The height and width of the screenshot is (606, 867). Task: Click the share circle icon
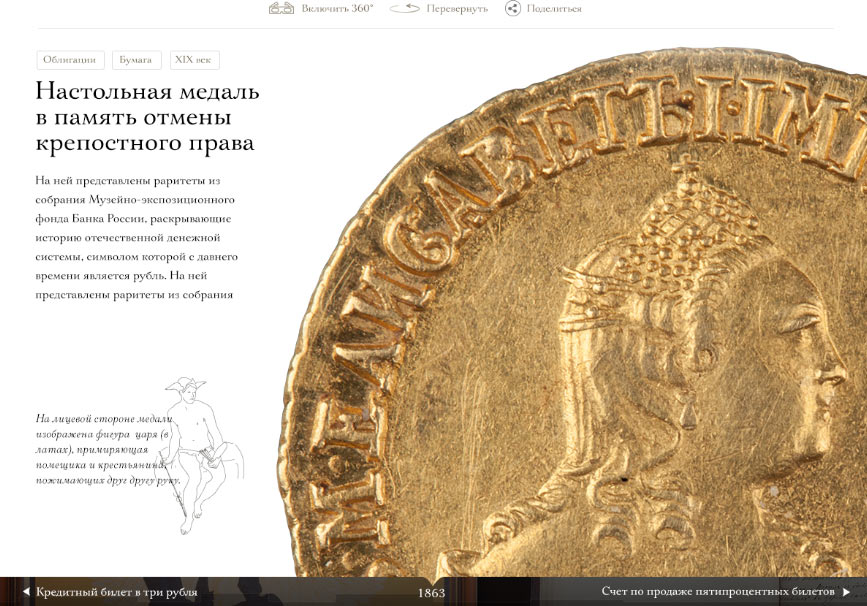(x=513, y=9)
